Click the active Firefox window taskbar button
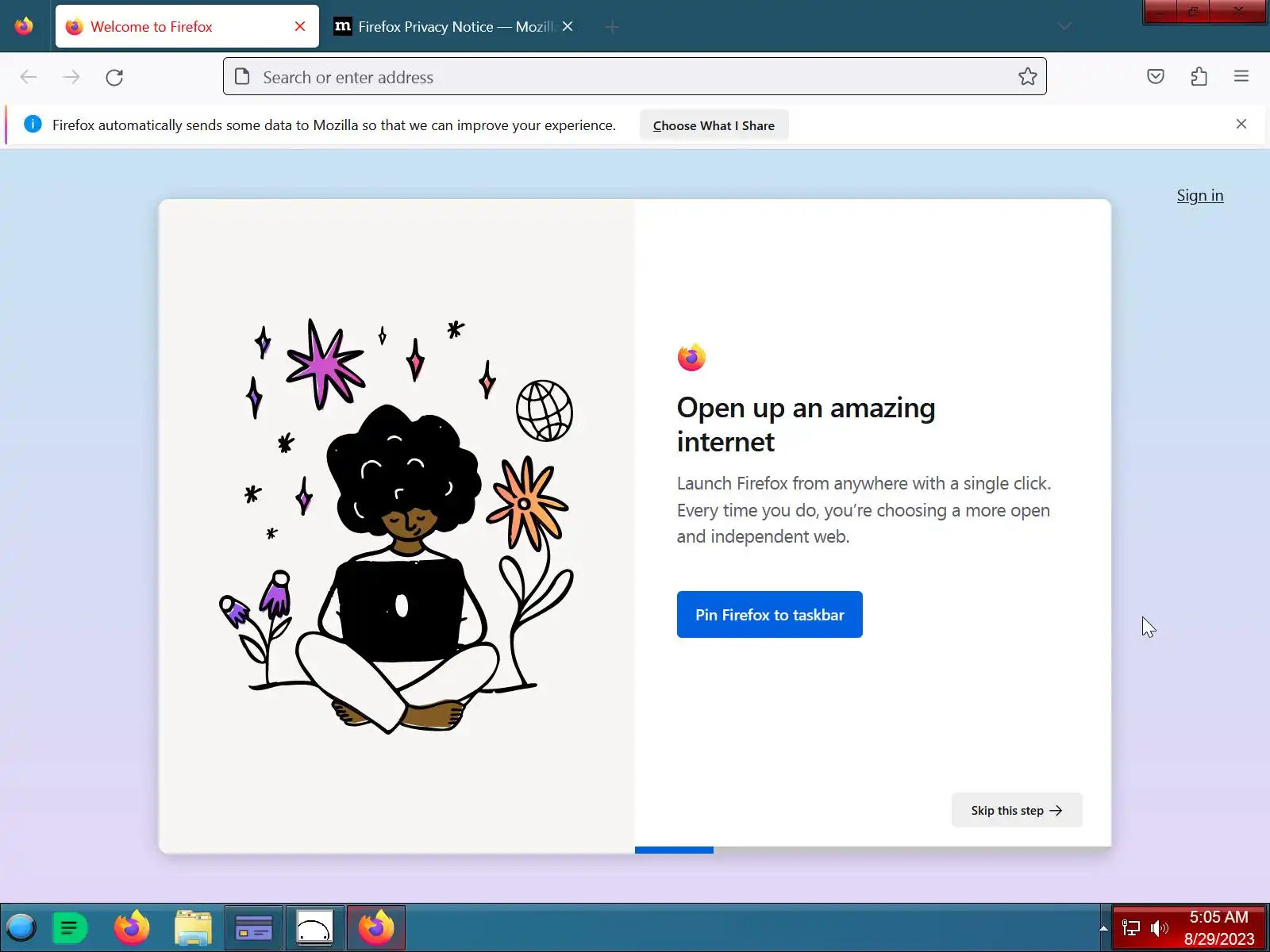Viewport: 1270px width, 952px height. (376, 927)
